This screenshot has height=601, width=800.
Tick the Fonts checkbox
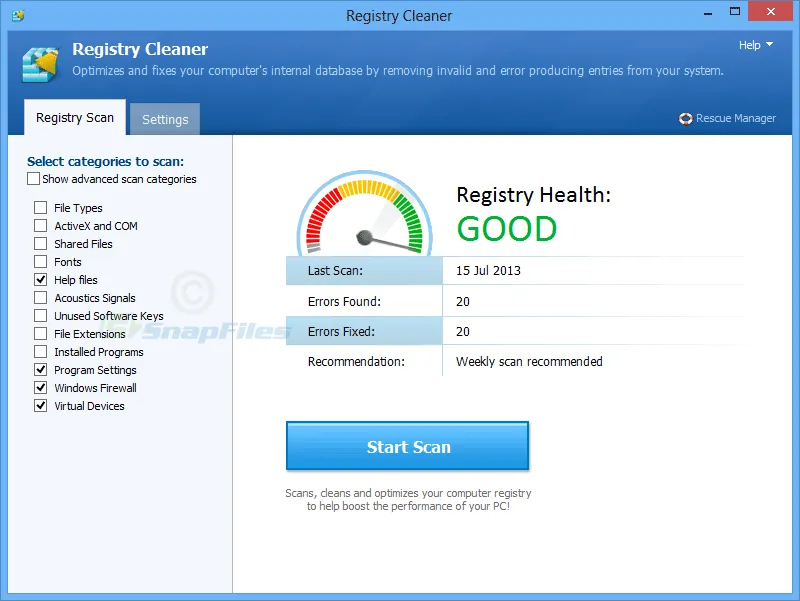pyautogui.click(x=40, y=262)
